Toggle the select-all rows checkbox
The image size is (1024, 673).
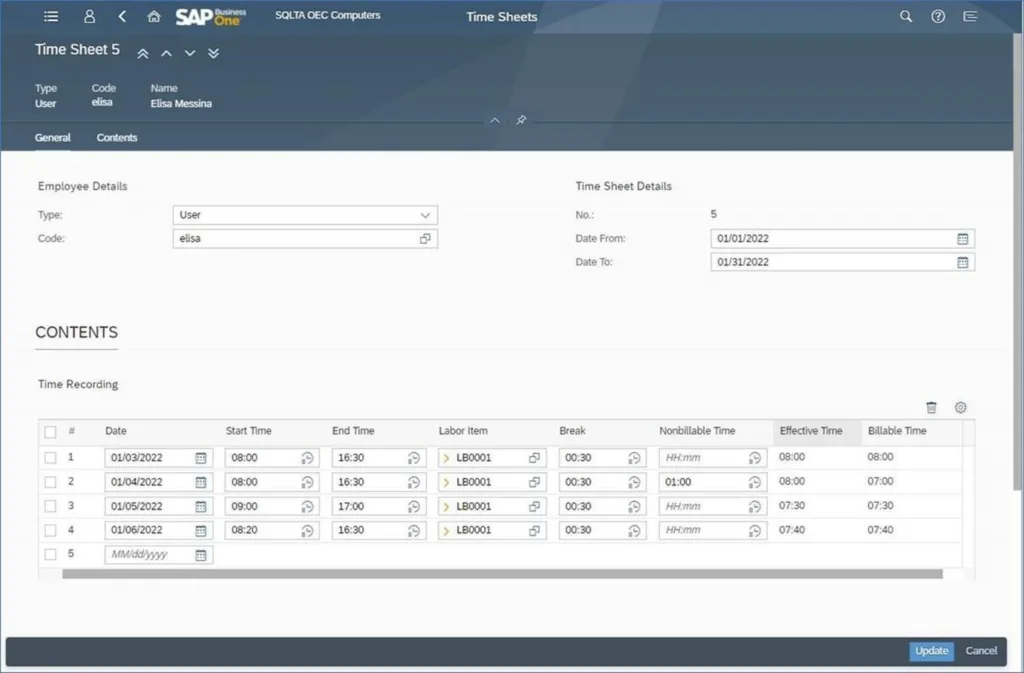50,431
